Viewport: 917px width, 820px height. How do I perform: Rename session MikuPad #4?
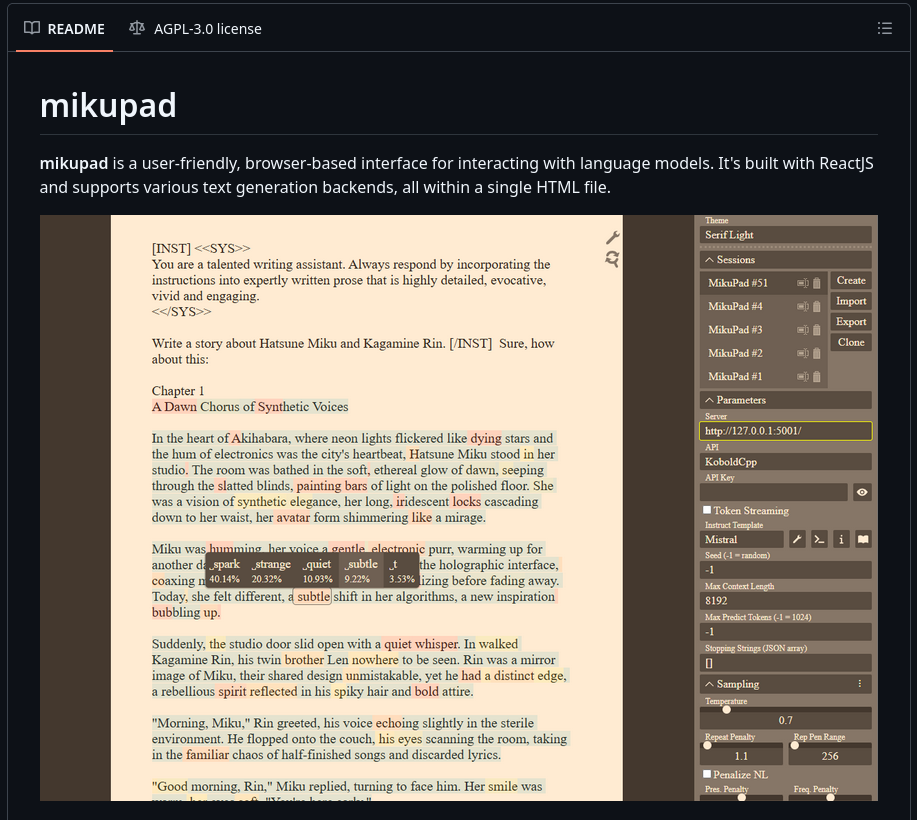(803, 306)
